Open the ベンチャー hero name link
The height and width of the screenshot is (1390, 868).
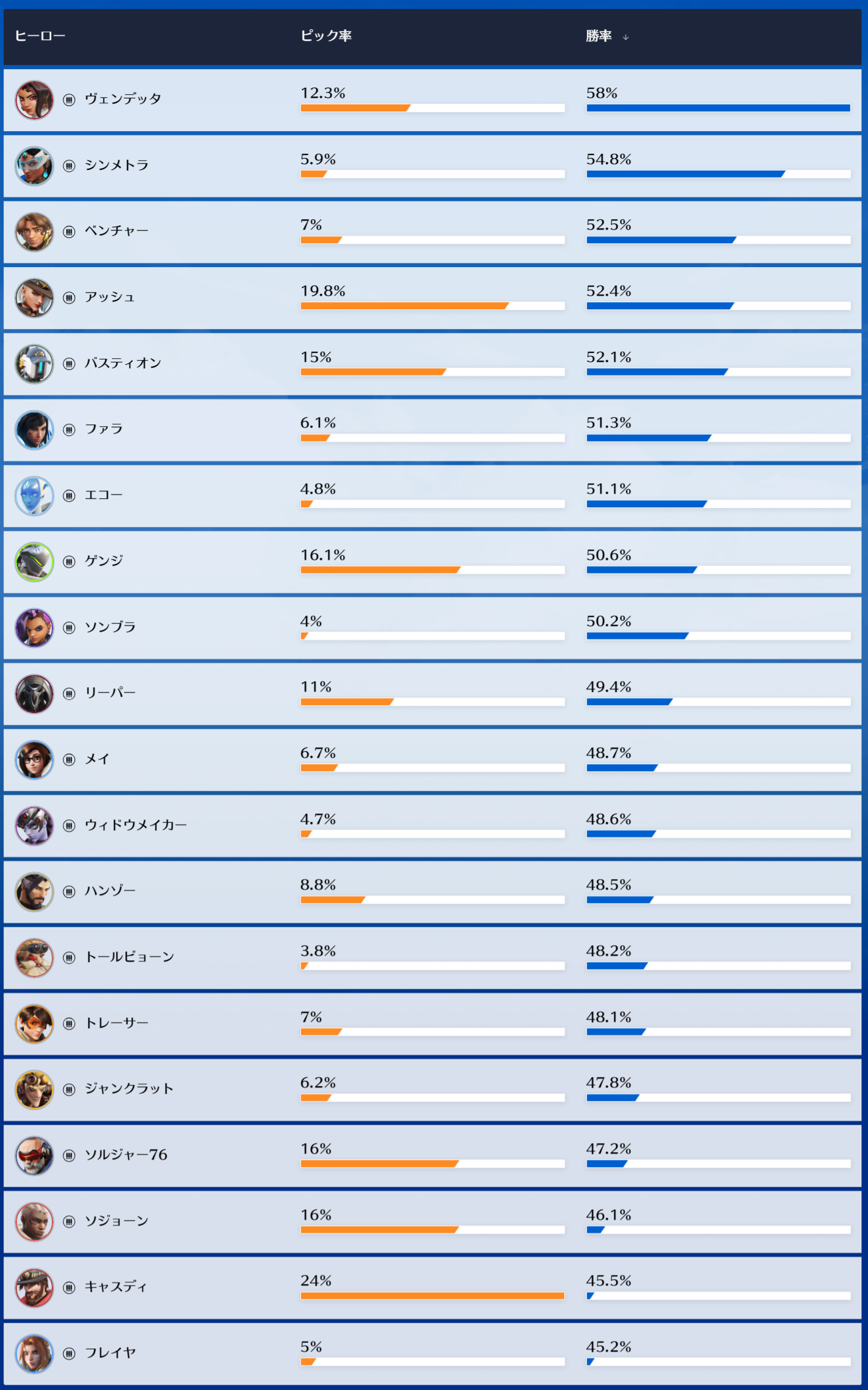click(x=116, y=231)
